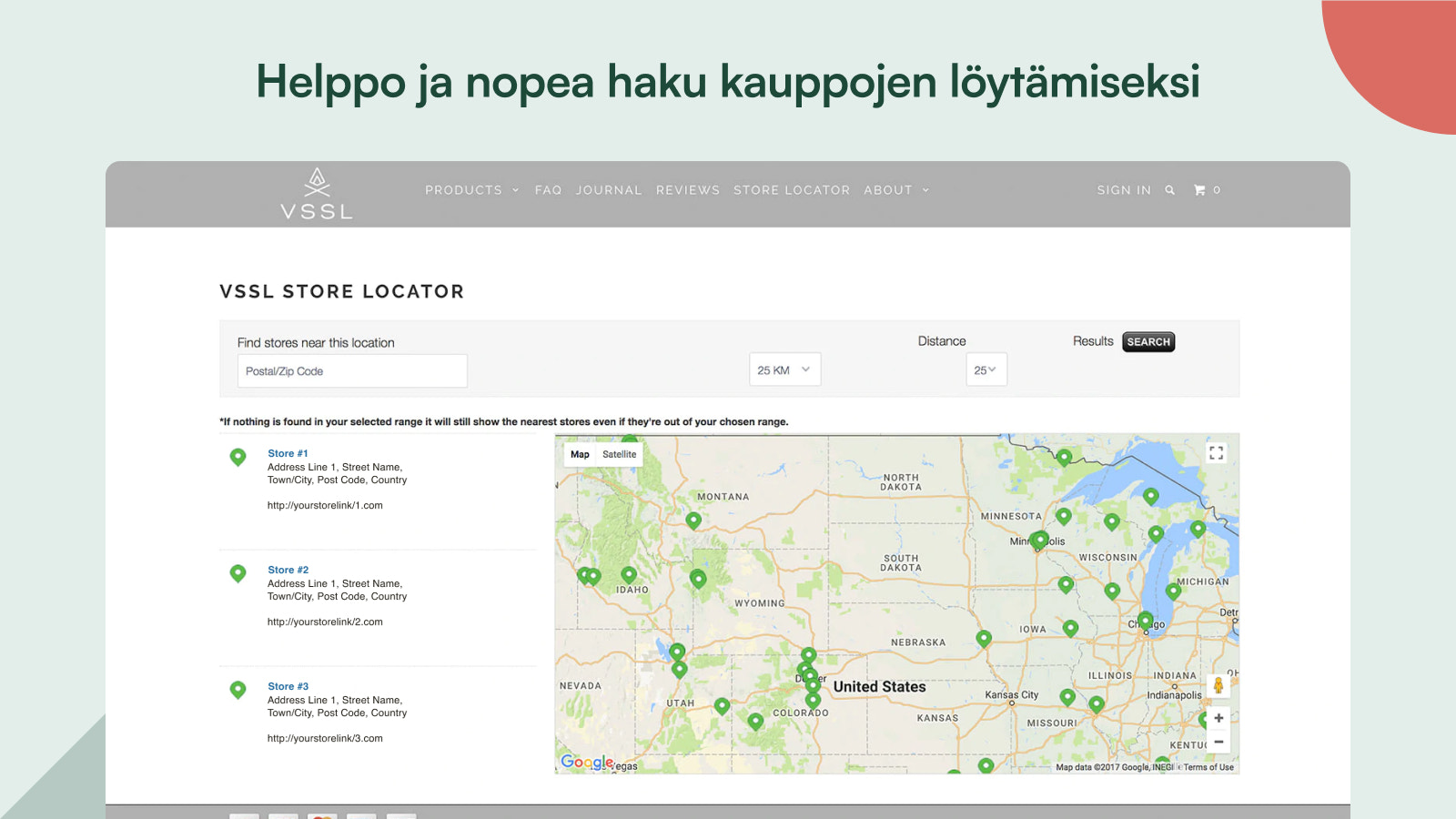This screenshot has width=1456, height=819.
Task: Click the green pin beside Store #2
Action: tap(238, 573)
